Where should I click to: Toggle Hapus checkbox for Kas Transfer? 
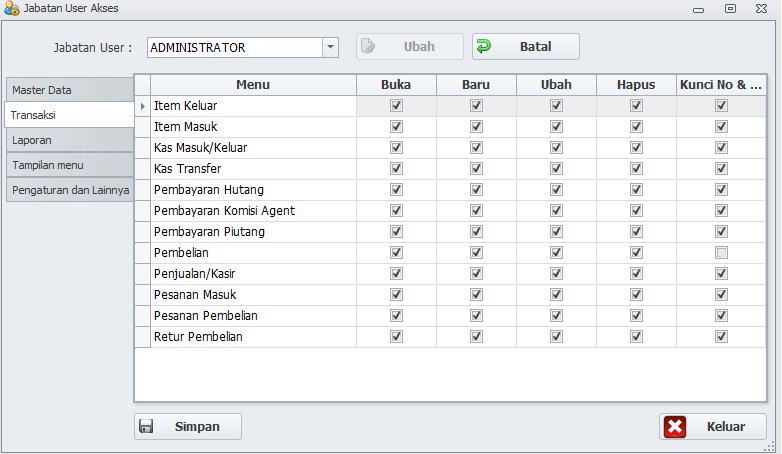tap(636, 169)
